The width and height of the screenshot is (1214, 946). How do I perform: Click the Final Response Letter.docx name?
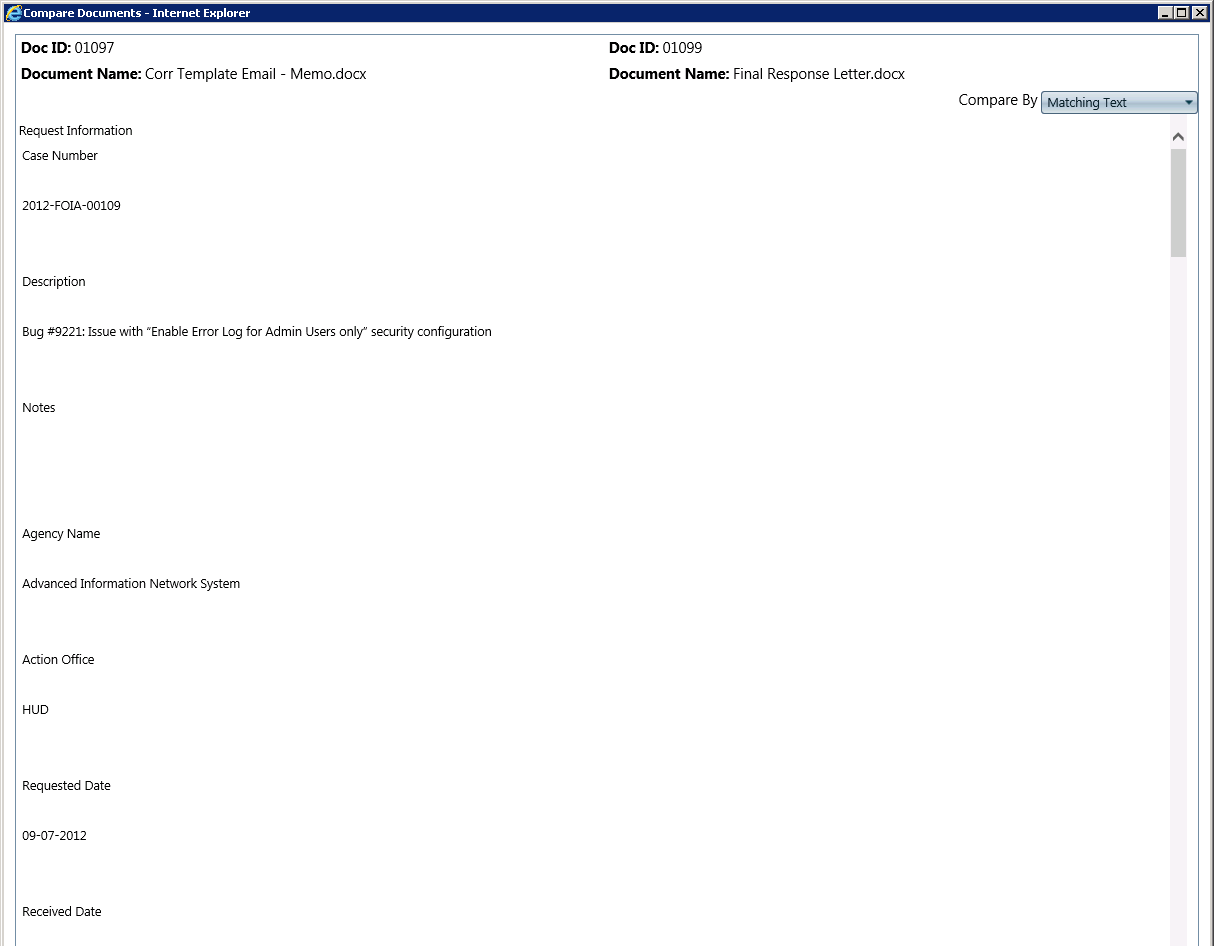click(818, 74)
